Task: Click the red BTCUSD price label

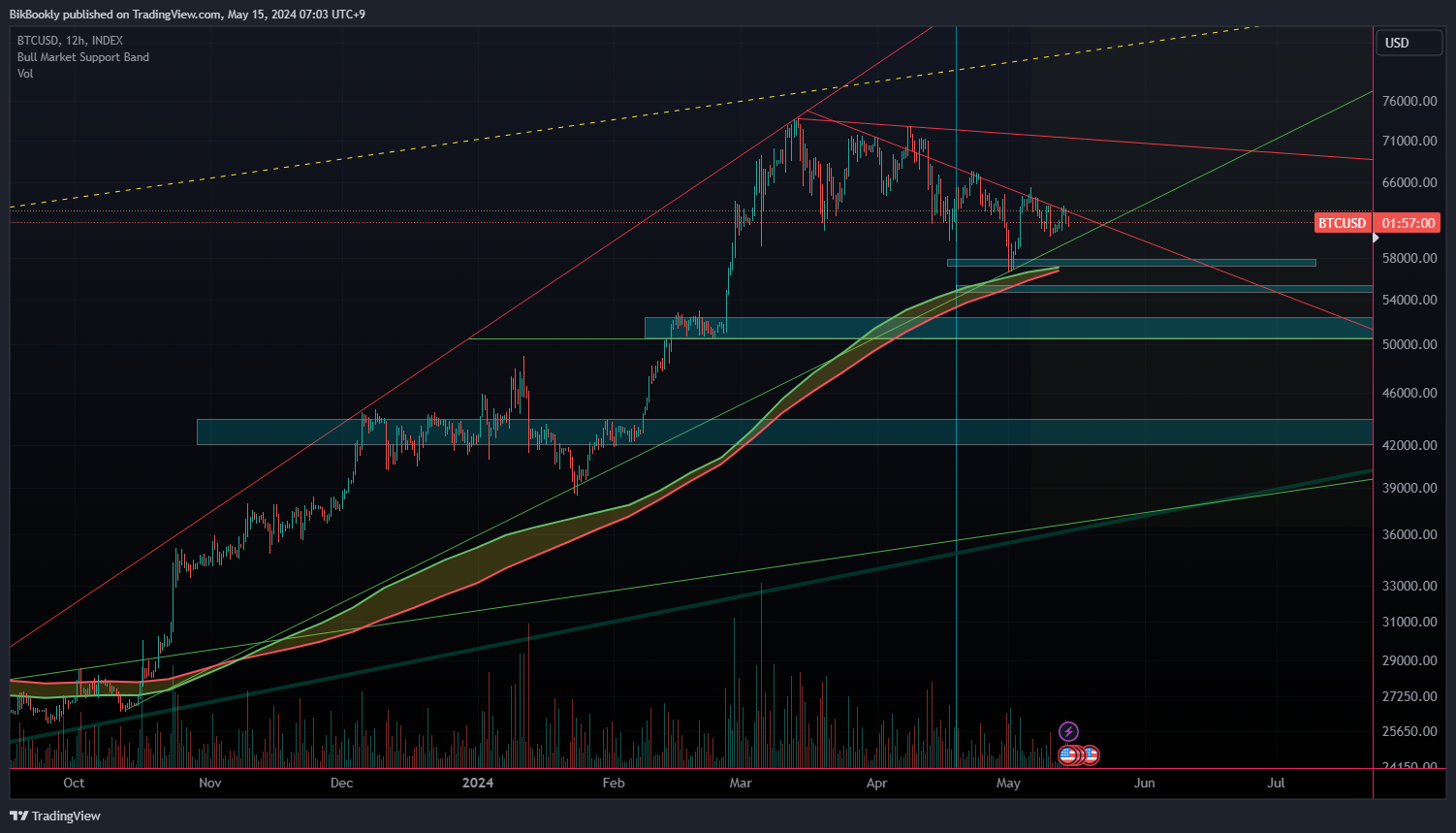Action: [1342, 223]
